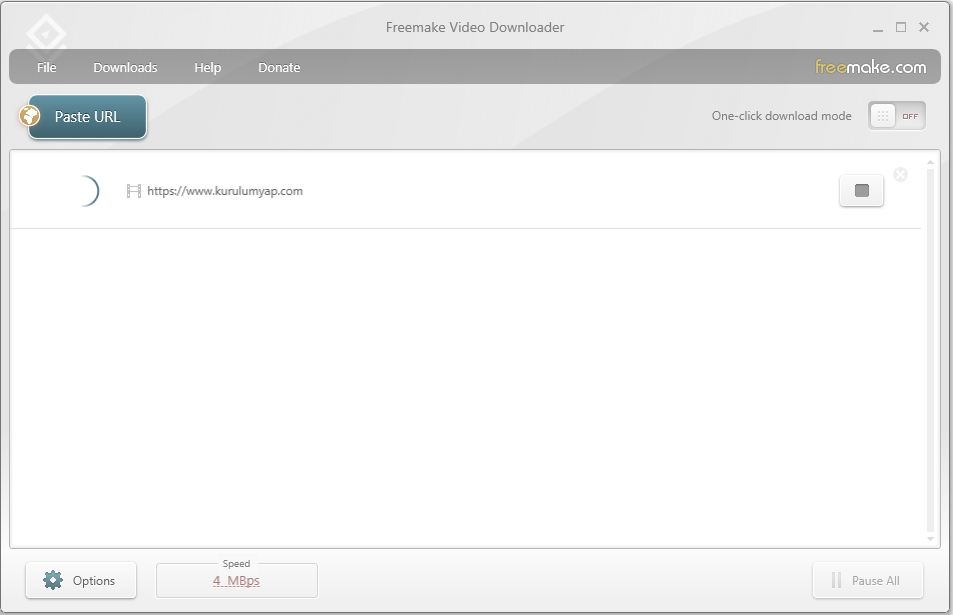Click the film strip icon beside the URL
The image size is (953, 615).
[x=134, y=191]
